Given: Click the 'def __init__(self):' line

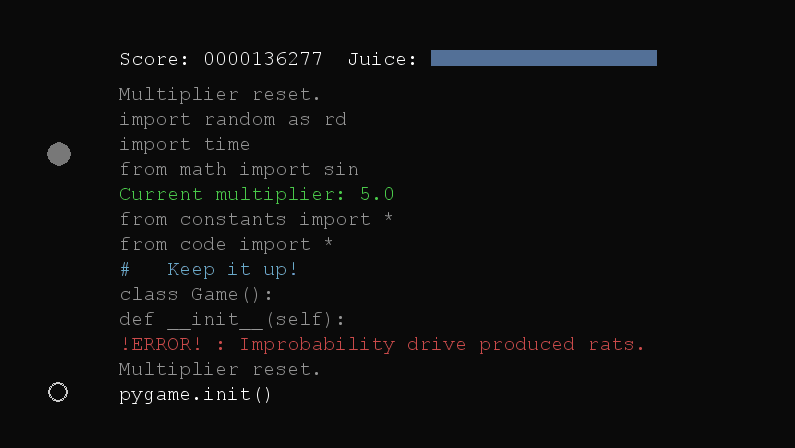Looking at the screenshot, I should click(x=233, y=319).
